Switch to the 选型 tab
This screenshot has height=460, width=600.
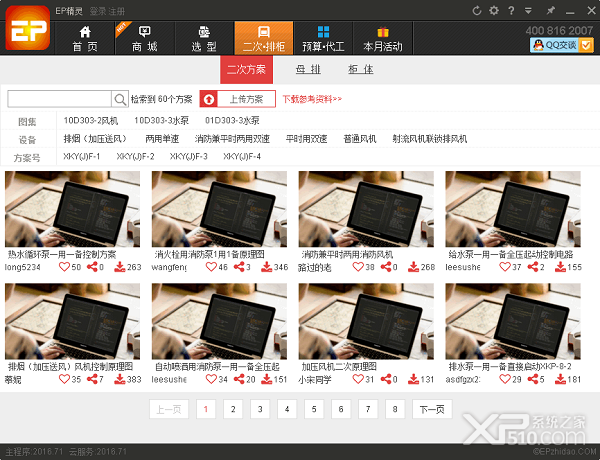(x=204, y=38)
